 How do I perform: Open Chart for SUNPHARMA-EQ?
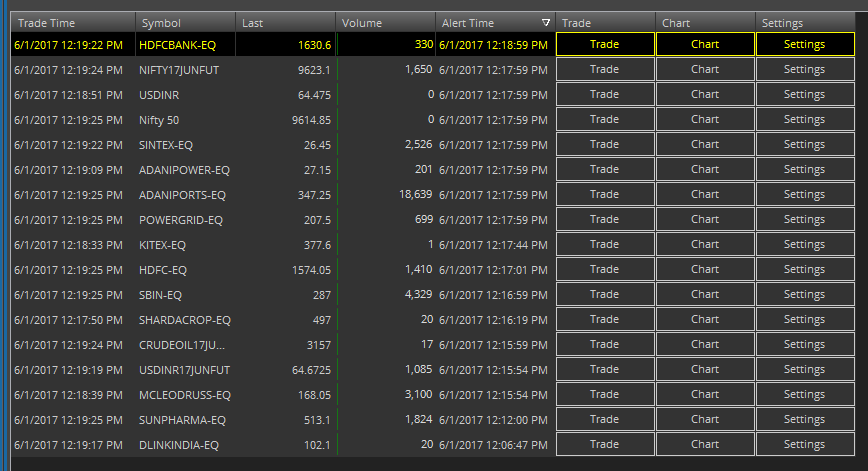click(705, 420)
